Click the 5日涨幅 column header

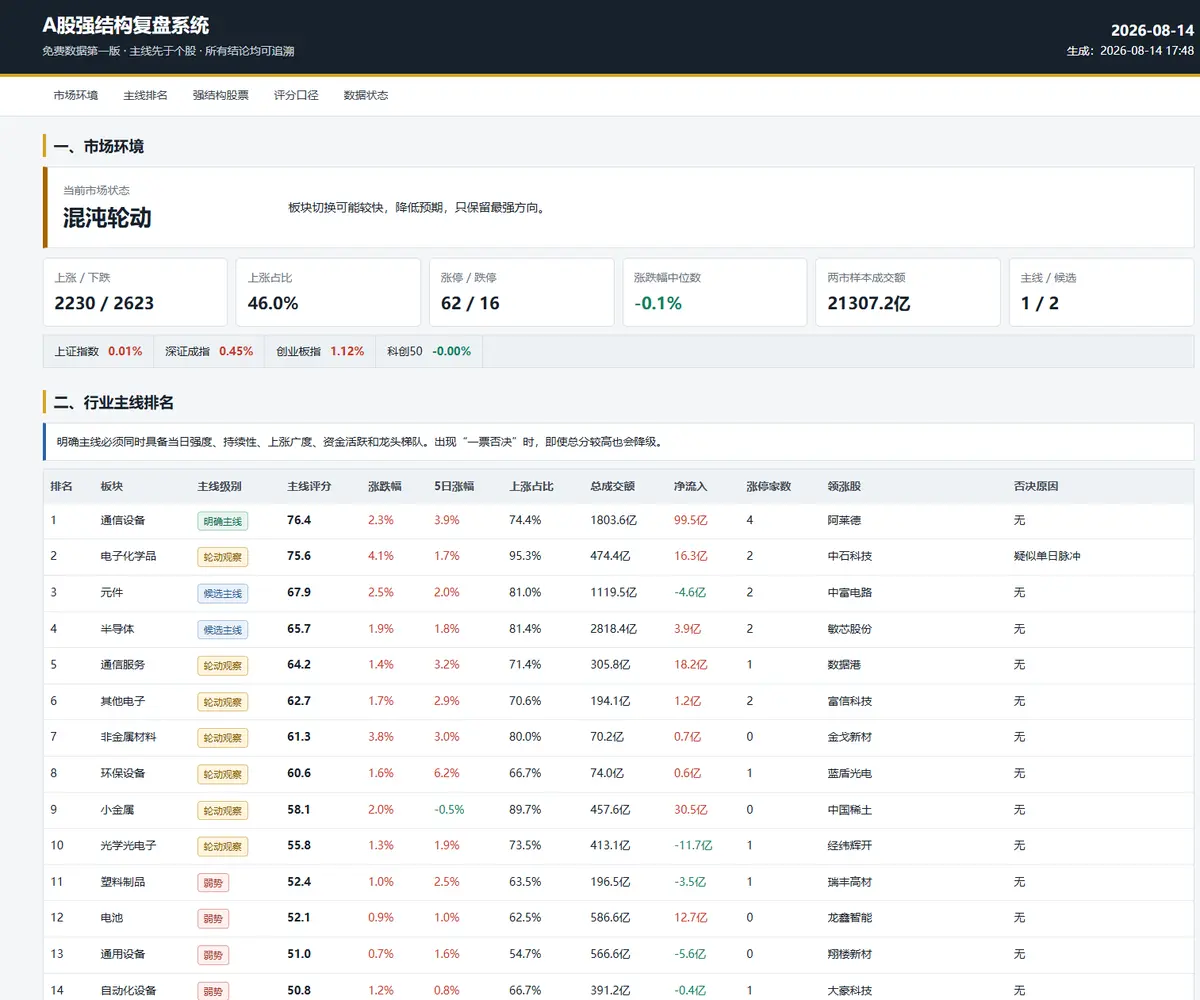click(x=454, y=486)
